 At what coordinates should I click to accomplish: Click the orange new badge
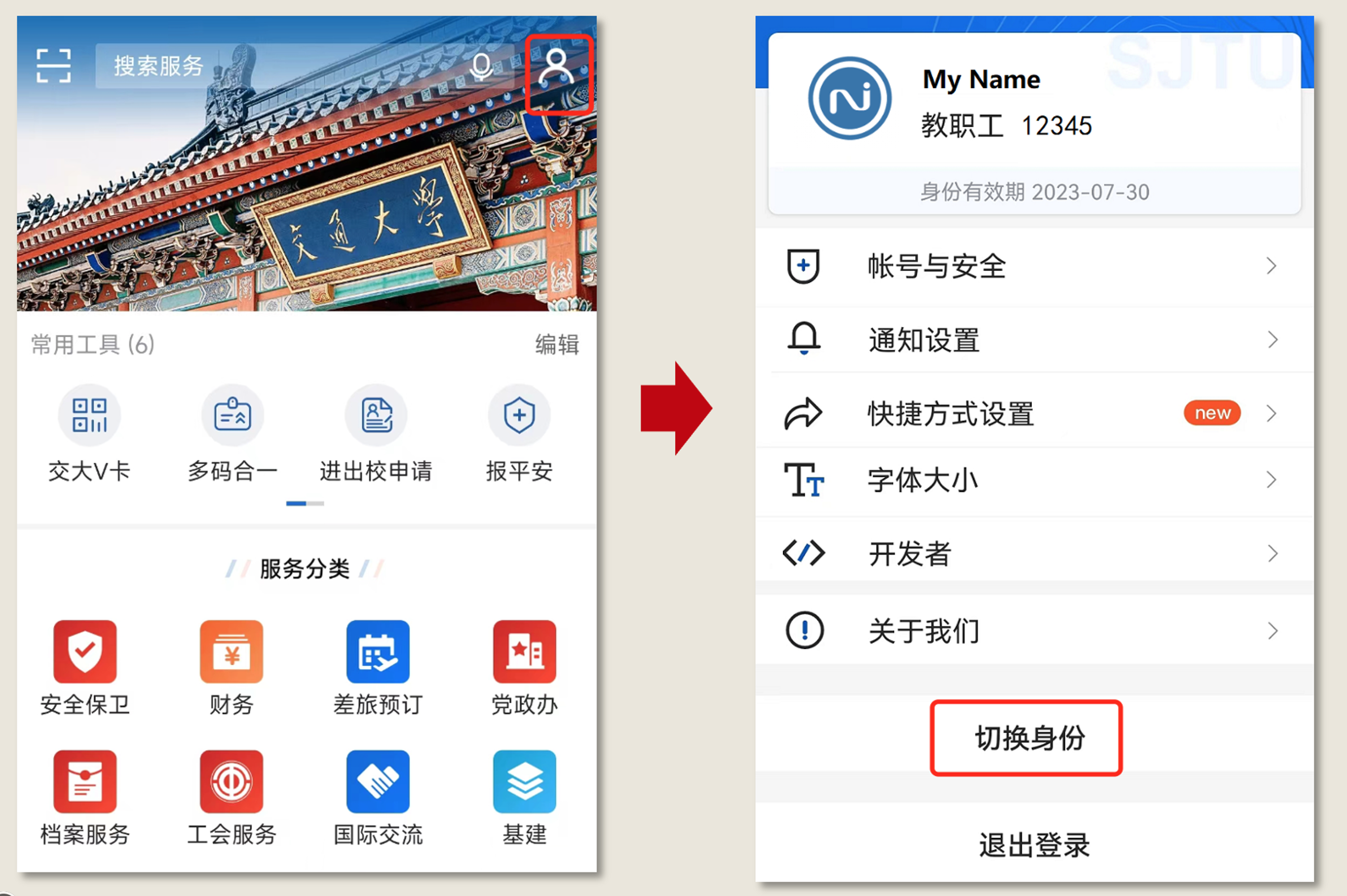pos(1212,413)
